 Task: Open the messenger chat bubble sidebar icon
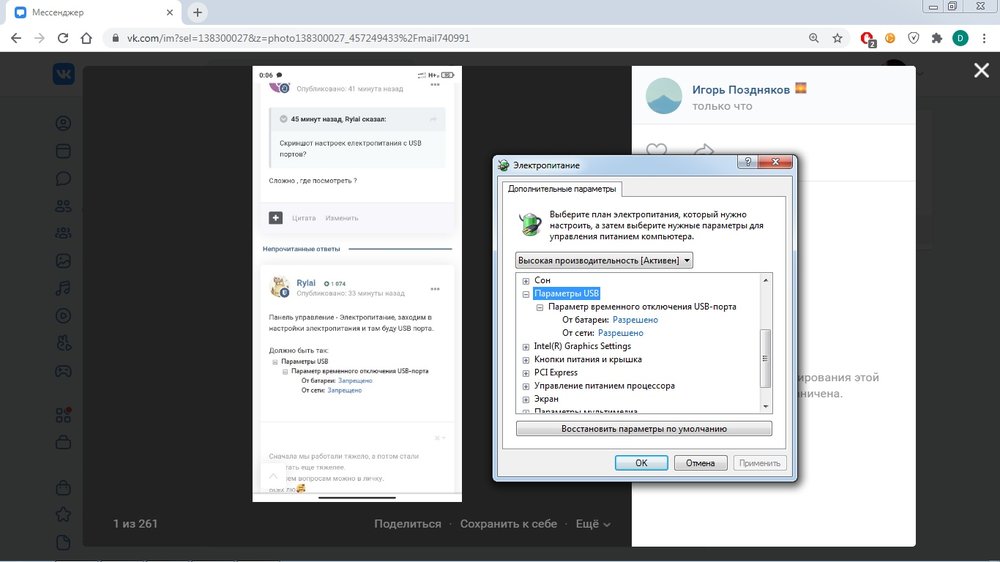point(63,179)
